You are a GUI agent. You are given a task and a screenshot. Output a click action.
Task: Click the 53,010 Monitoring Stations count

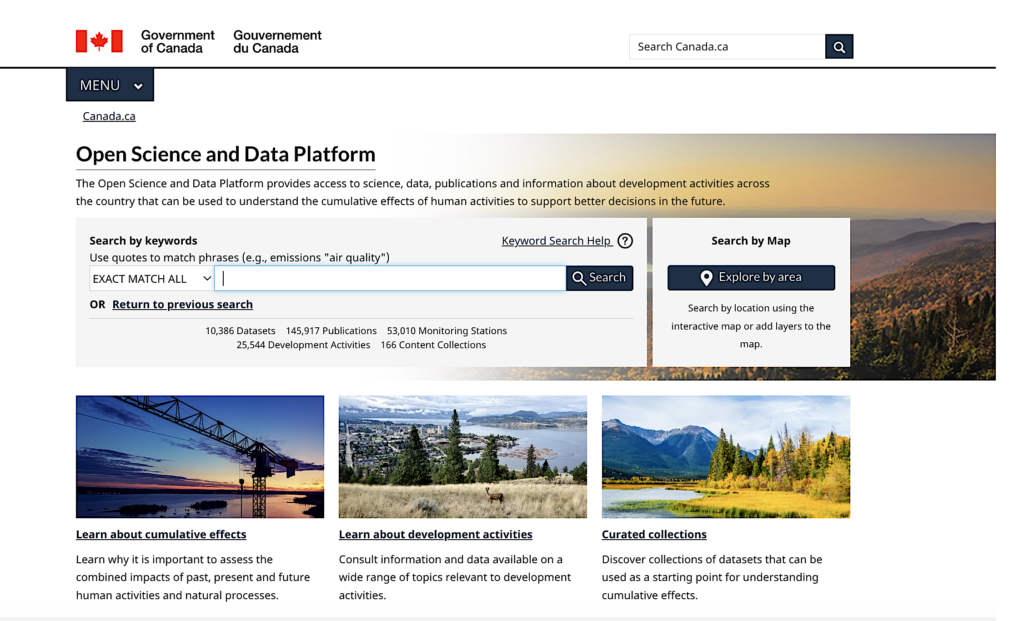(447, 331)
